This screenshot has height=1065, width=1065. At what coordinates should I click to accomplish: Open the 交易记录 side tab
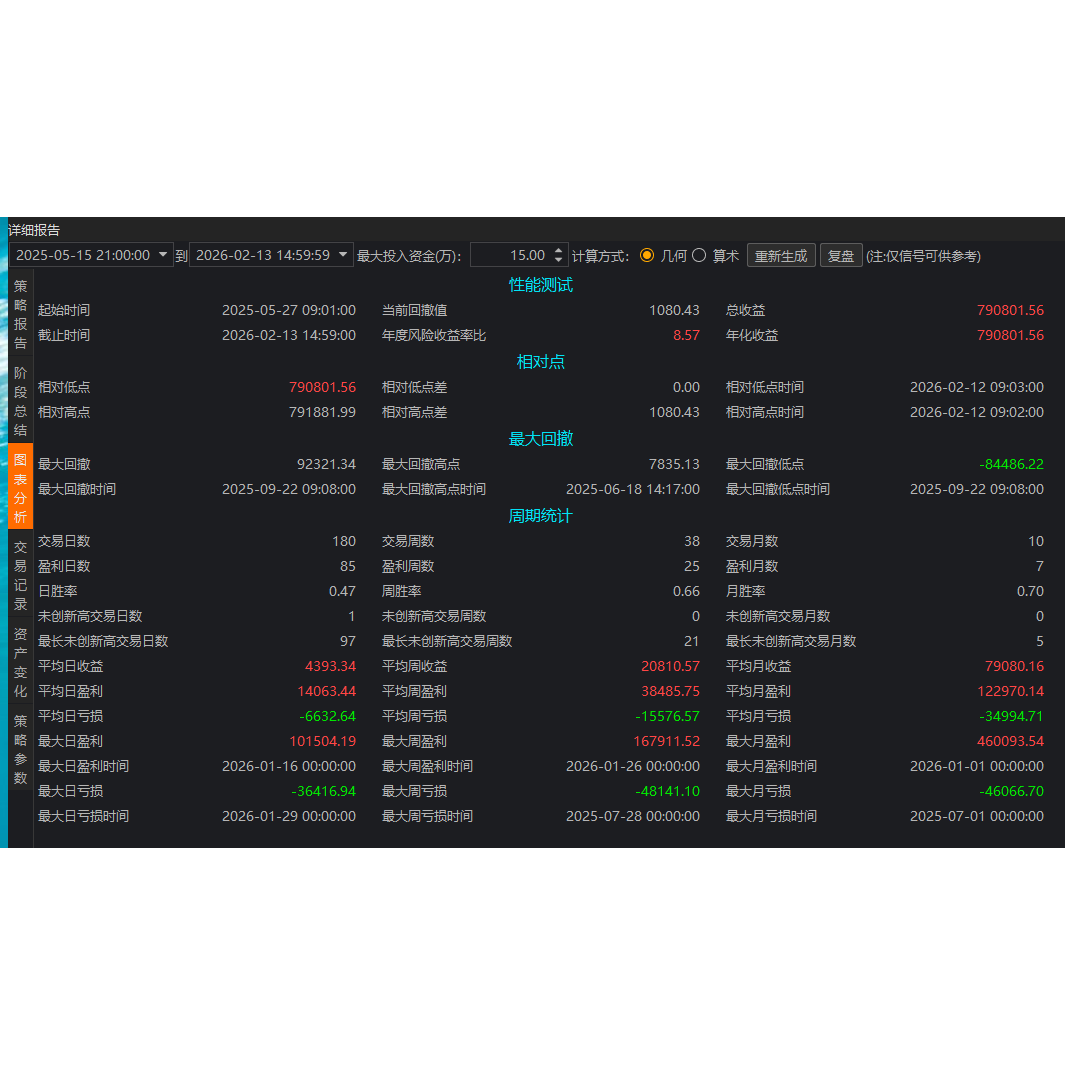pos(20,575)
